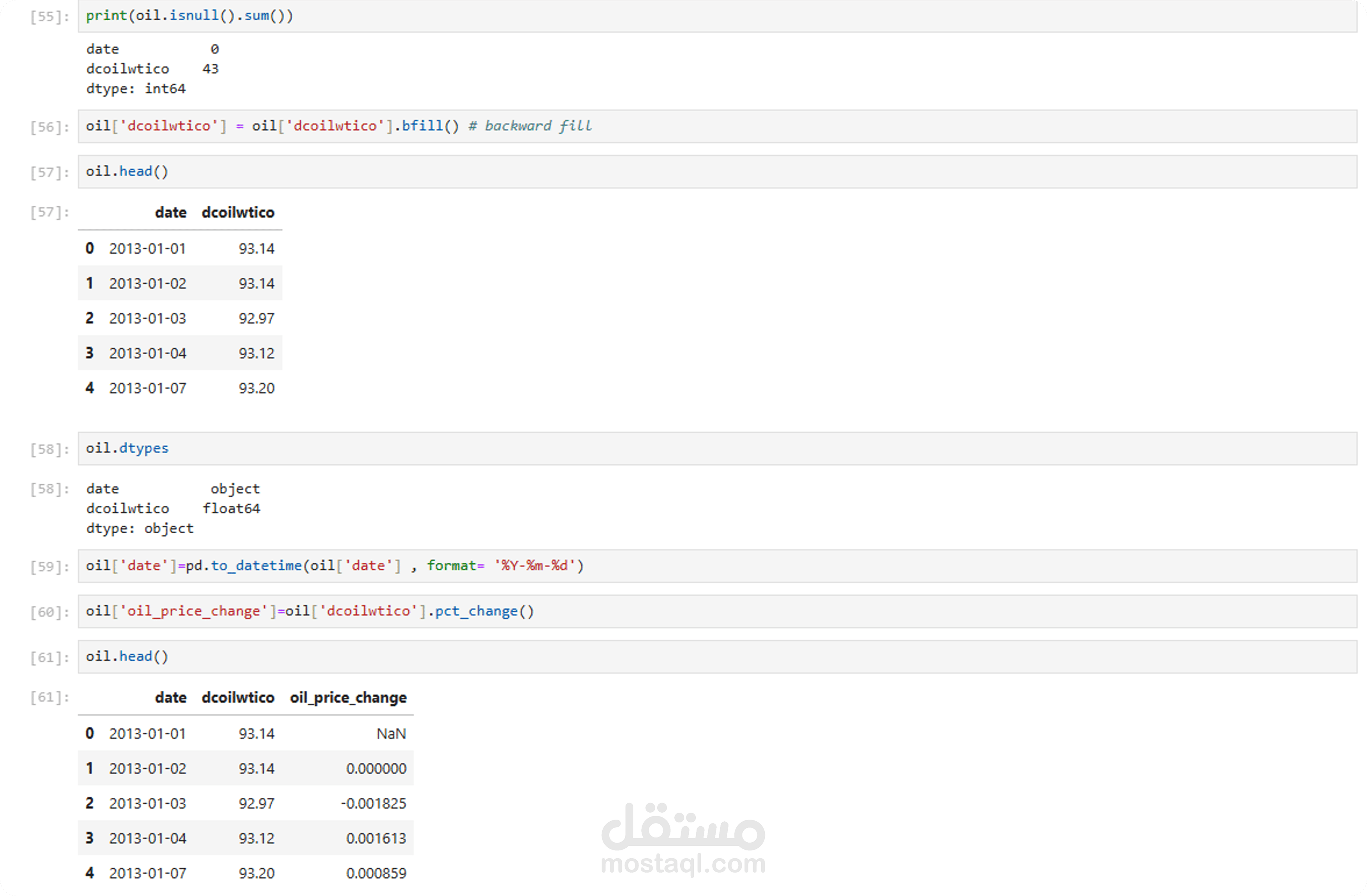Click the [57] output prompt label
This screenshot has height=896, width=1367.
pyautogui.click(x=49, y=213)
